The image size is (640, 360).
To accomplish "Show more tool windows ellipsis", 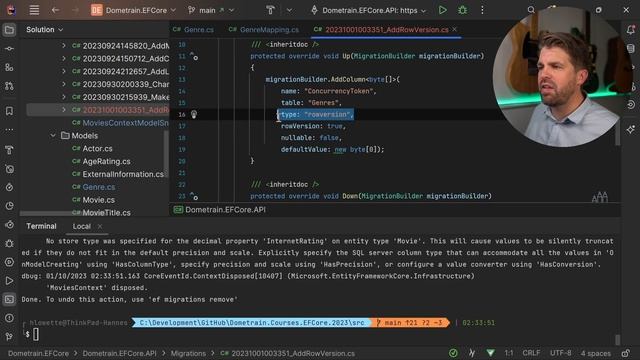I will (9, 130).
